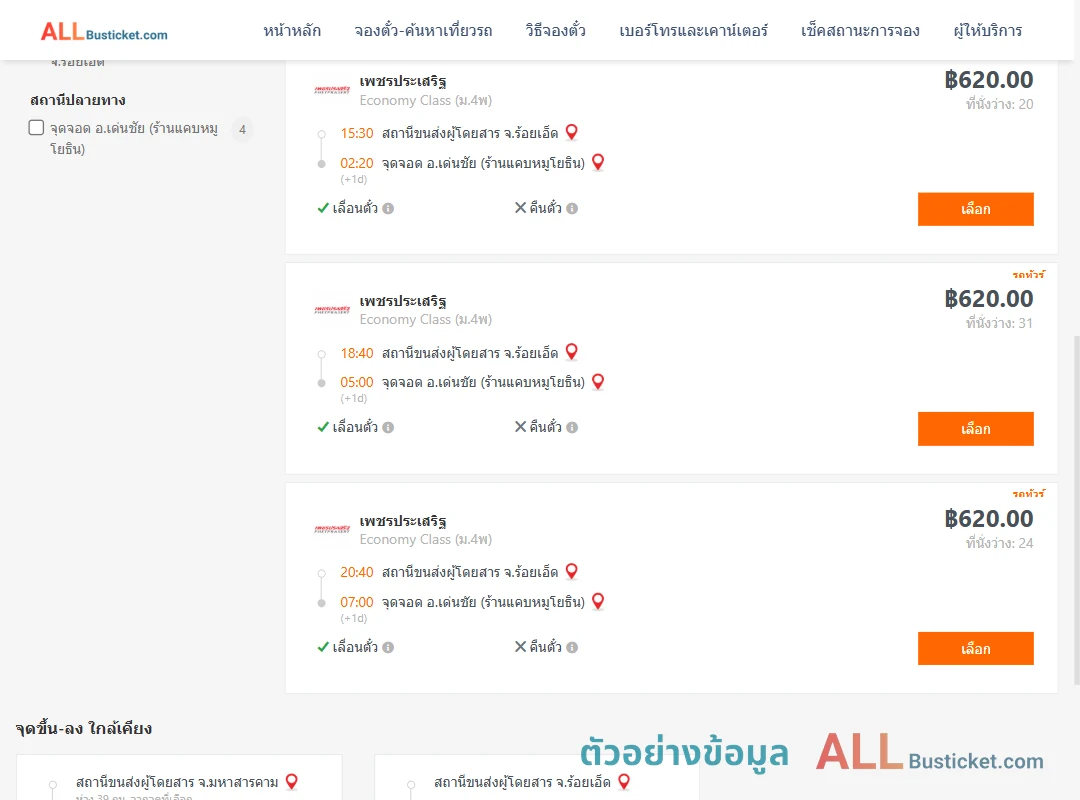1080x800 pixels.
Task: Open map pin for 18:40 Roi Et departure station
Action: pos(571,352)
